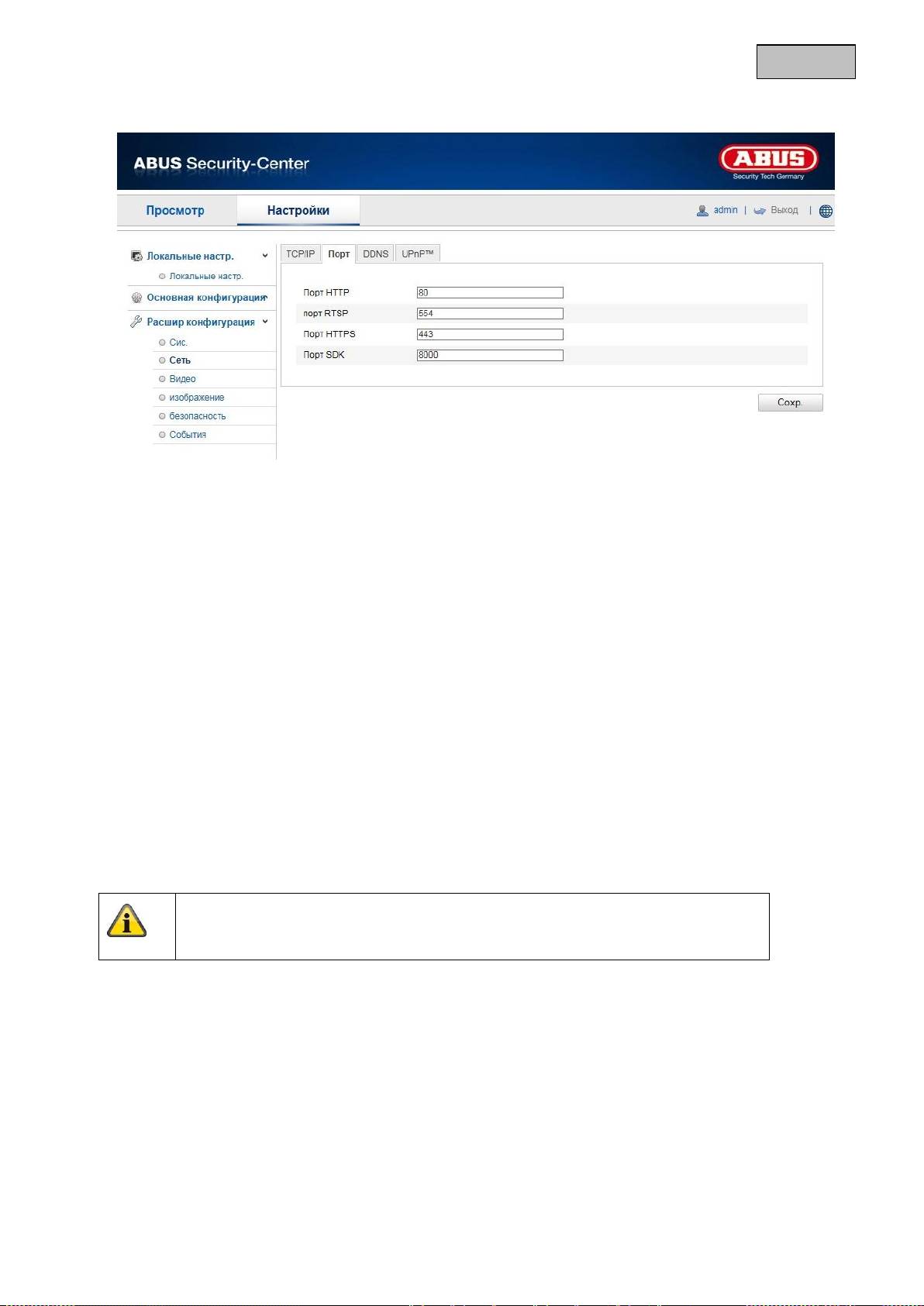924x1306 pixels.
Task: Click the Основная конфигурация gear icon
Action: coord(137,298)
